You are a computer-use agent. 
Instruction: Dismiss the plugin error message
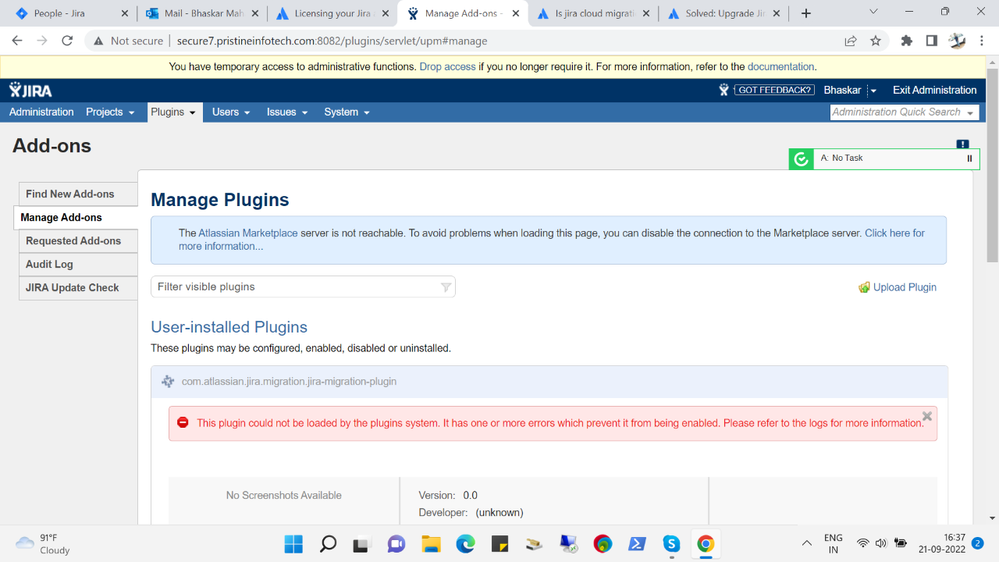927,416
